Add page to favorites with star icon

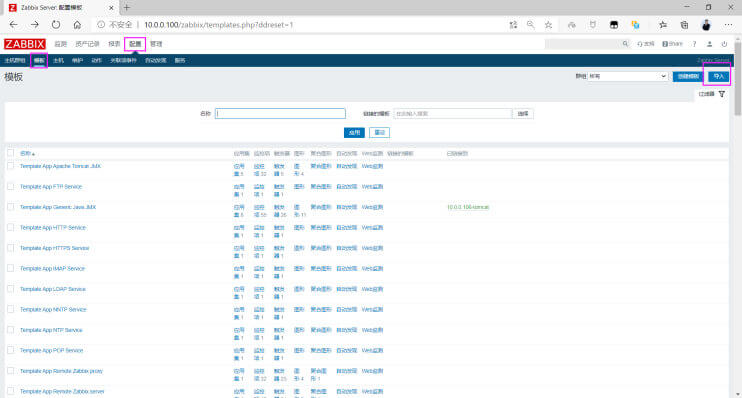[548, 25]
